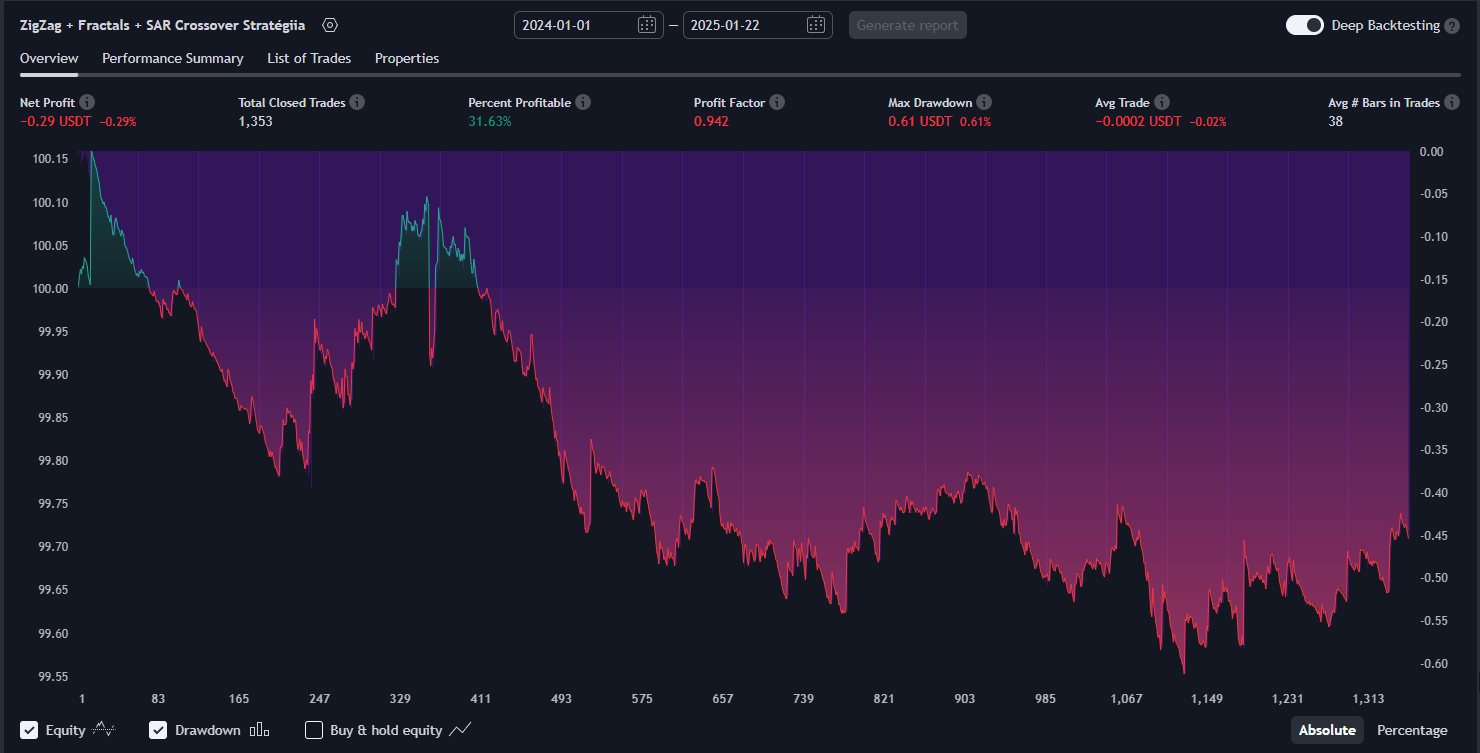Open strategy settings hexagon icon
Image resolution: width=1480 pixels, height=753 pixels.
tap(331, 25)
